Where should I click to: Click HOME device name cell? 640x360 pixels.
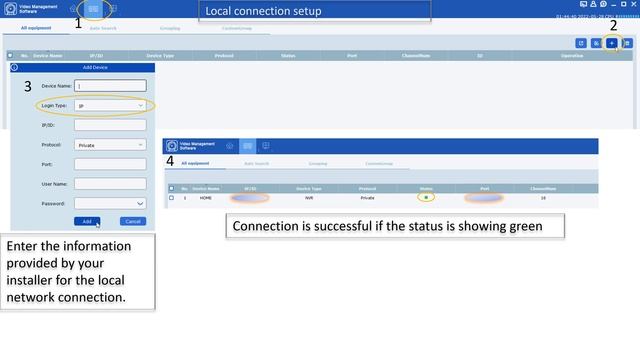click(x=206, y=198)
